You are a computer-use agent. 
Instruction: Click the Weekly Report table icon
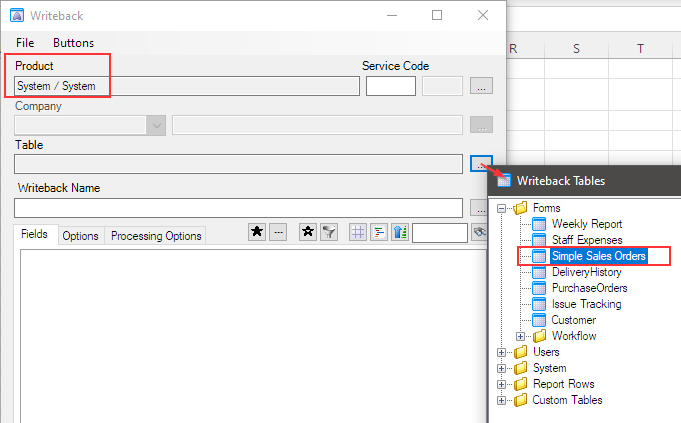tap(539, 224)
